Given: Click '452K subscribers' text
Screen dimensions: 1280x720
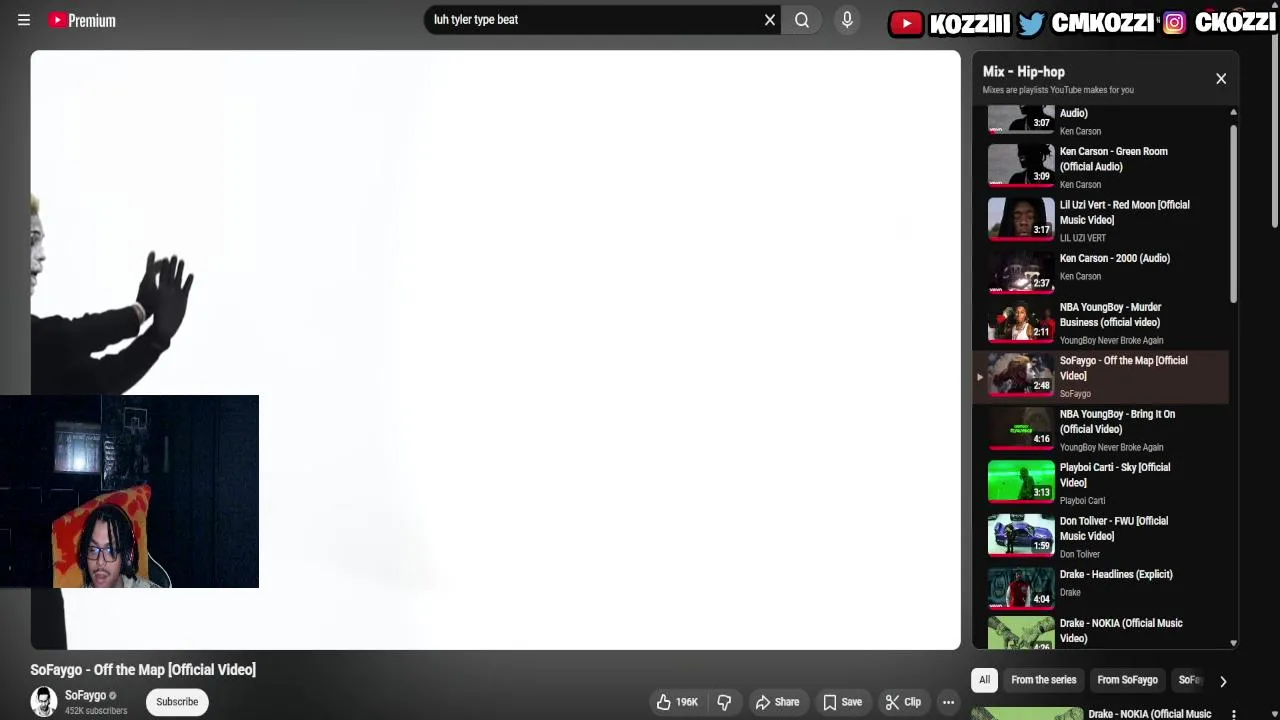Looking at the screenshot, I should pos(96,711).
